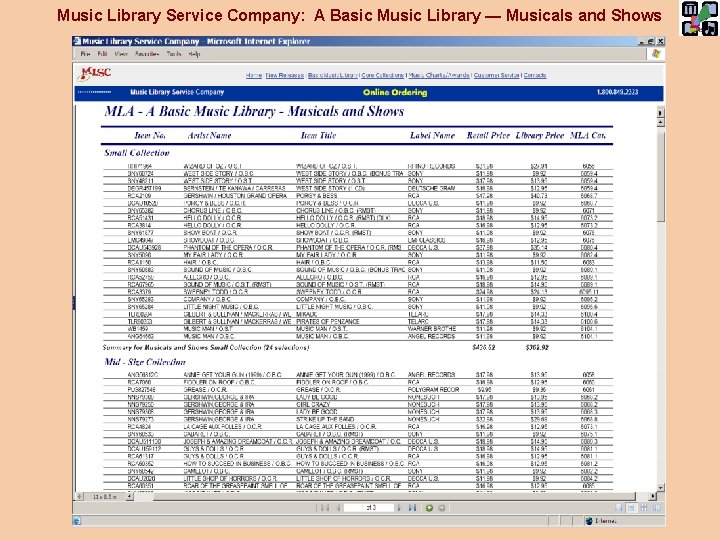Open the Edit menu

point(102,54)
